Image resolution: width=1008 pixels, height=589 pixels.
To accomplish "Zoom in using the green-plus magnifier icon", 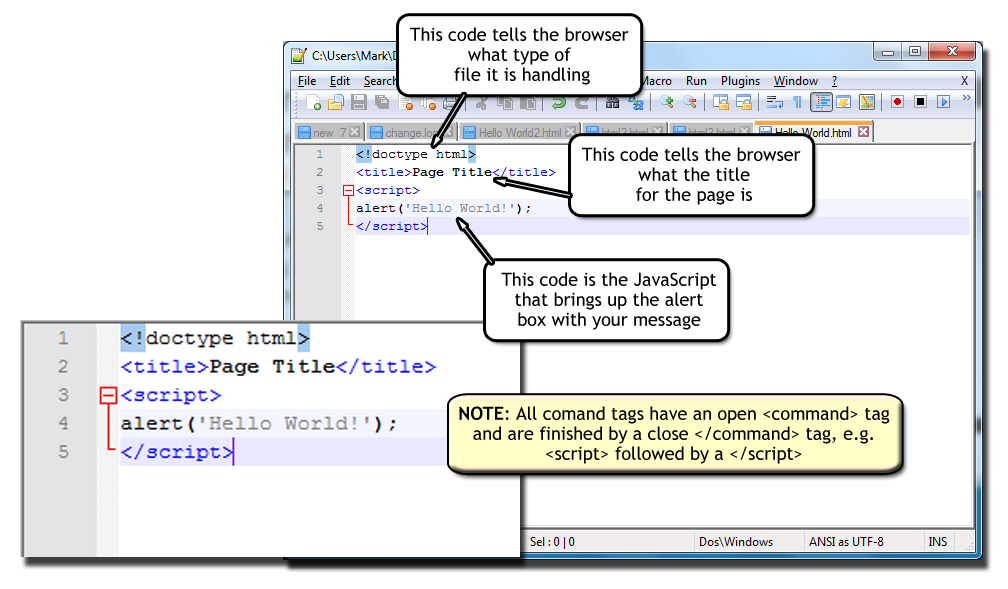I will click(667, 102).
